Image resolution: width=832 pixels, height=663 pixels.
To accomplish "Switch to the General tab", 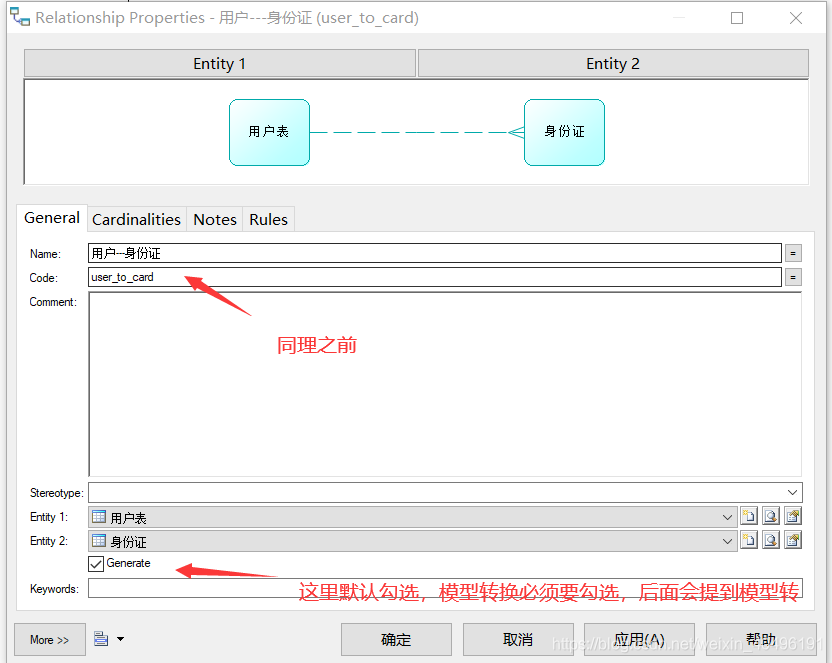I will point(52,218).
